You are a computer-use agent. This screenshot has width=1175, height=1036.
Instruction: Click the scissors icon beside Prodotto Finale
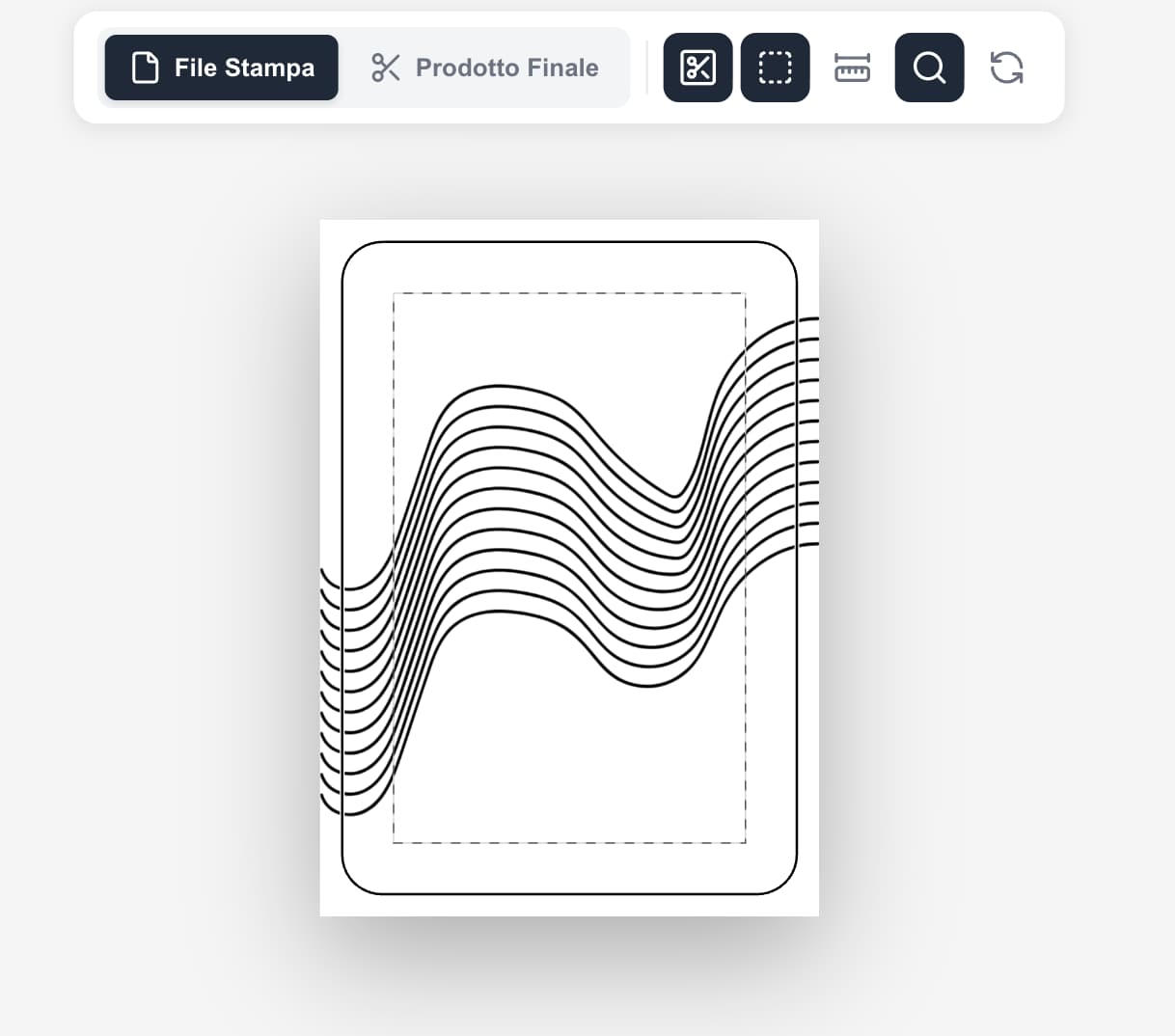(x=386, y=68)
